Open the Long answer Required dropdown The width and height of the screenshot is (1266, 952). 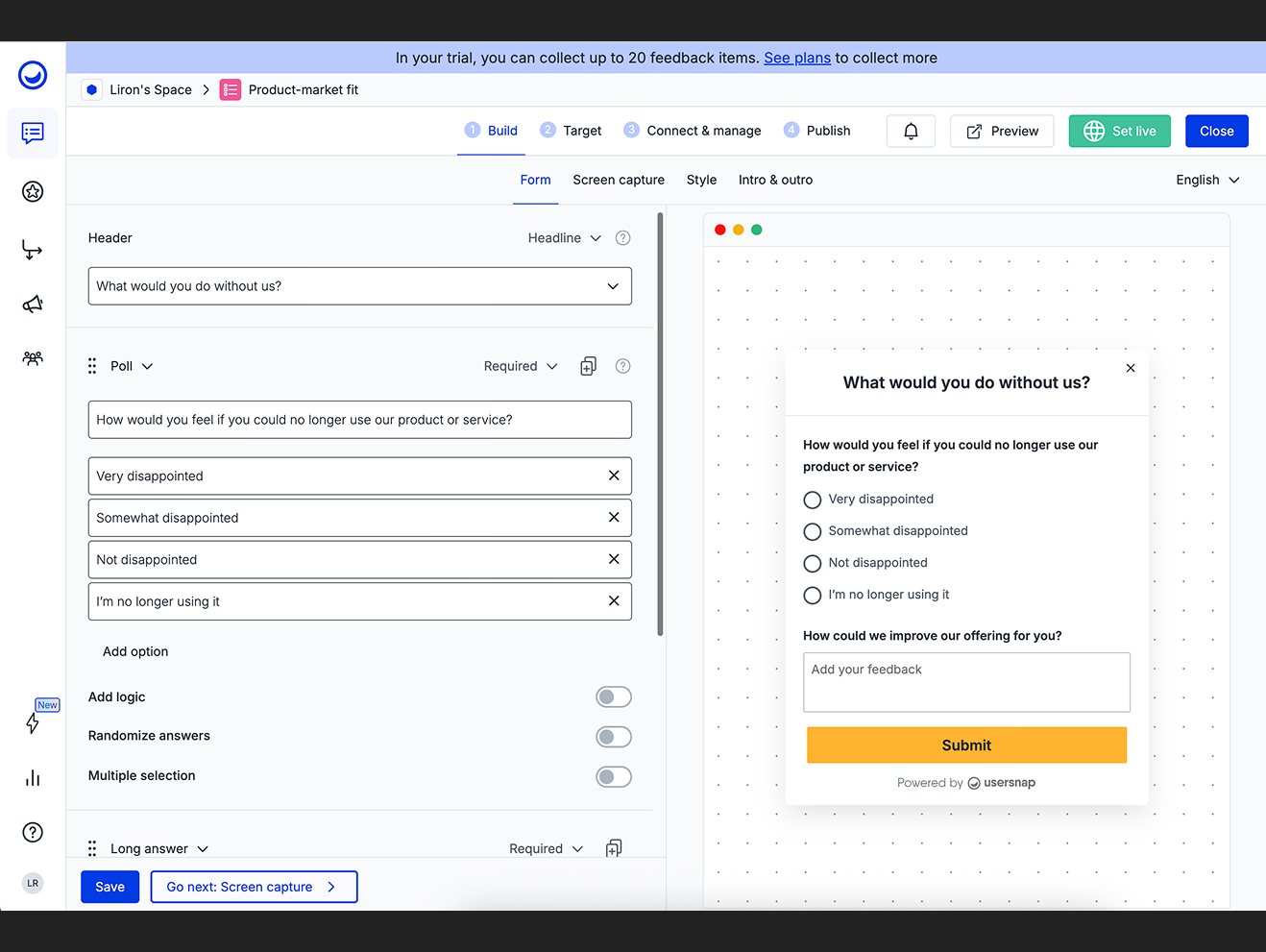[x=546, y=848]
